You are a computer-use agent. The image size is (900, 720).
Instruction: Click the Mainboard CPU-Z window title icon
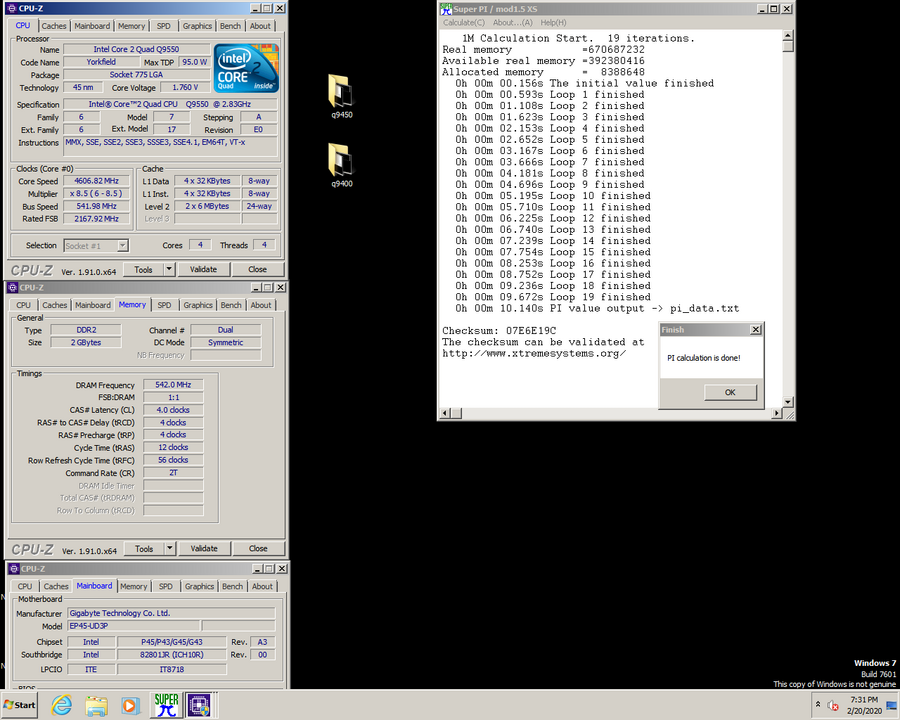[14, 568]
